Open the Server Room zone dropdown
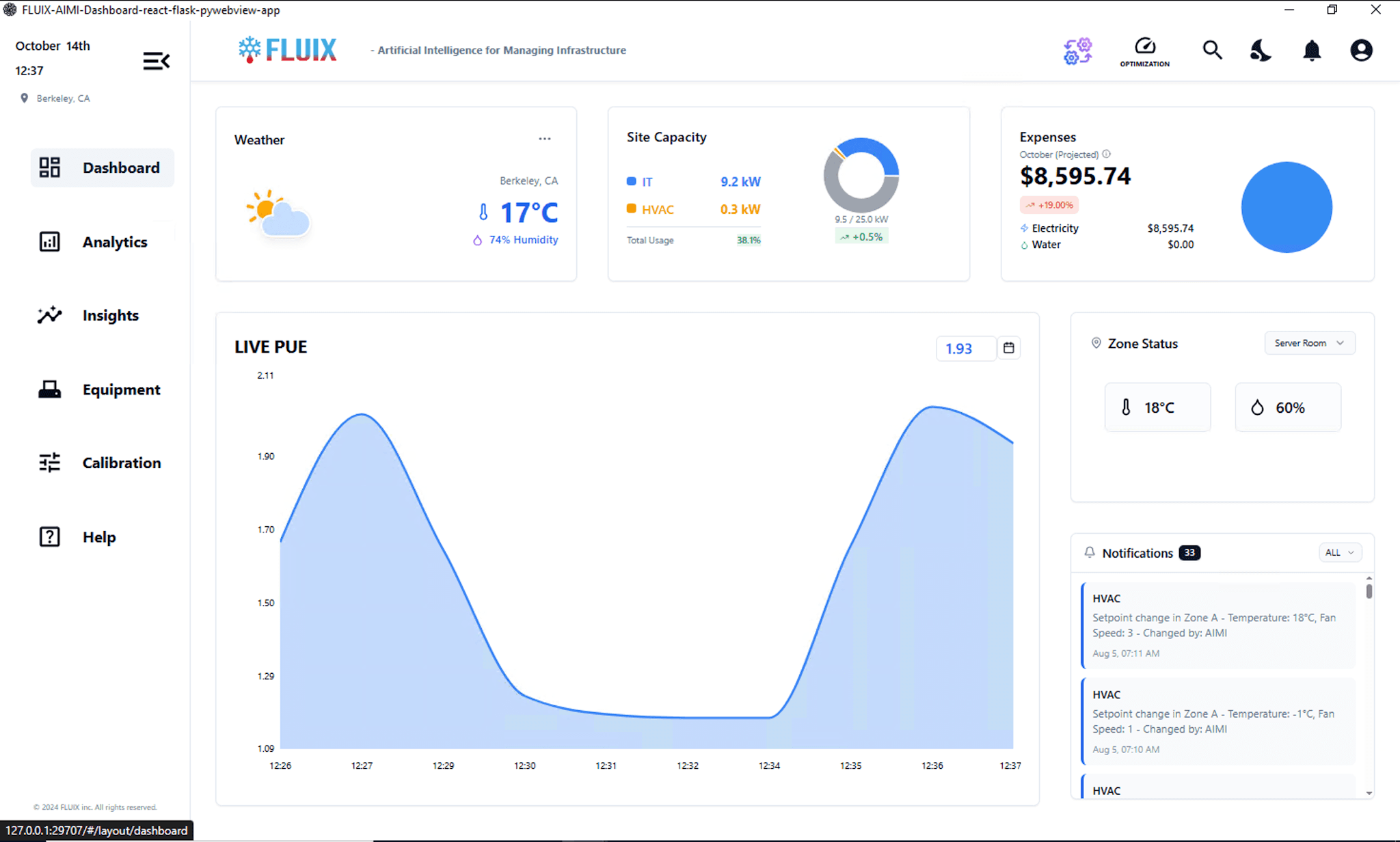 pos(1309,342)
